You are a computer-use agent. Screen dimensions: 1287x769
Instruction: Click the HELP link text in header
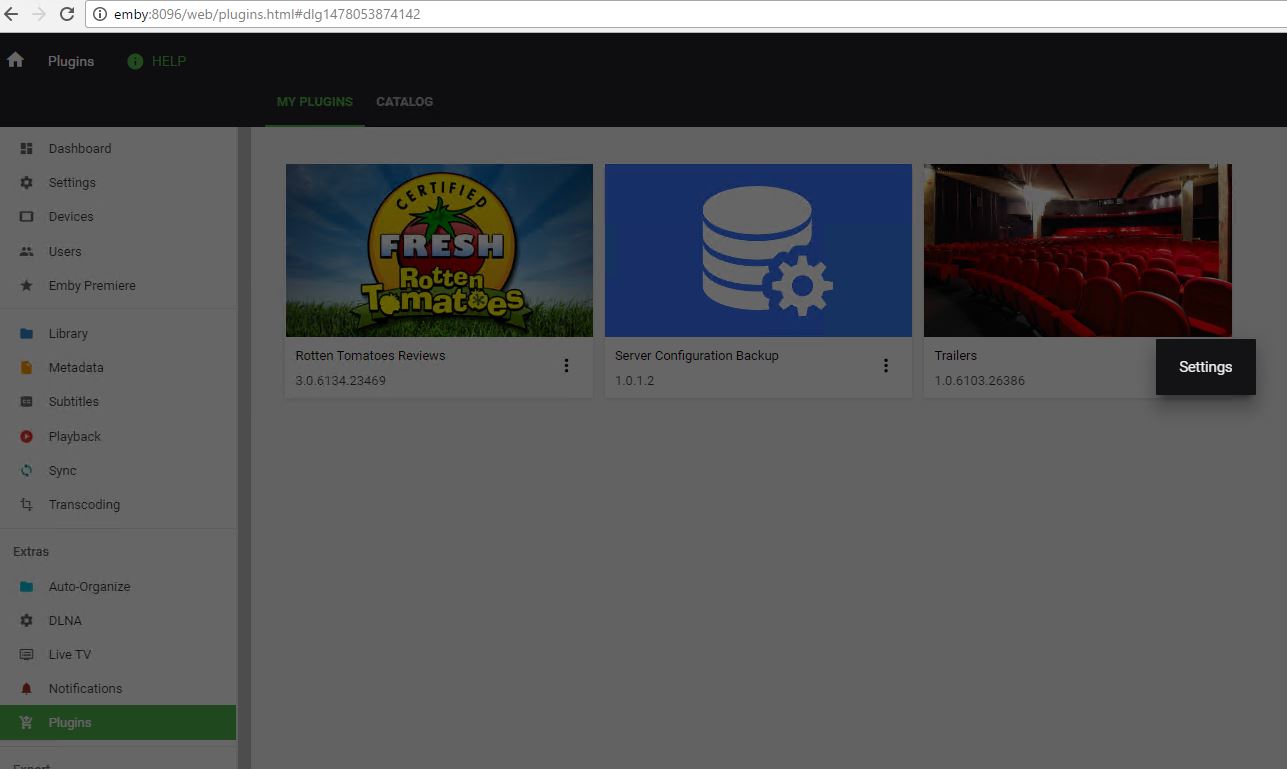tap(169, 61)
